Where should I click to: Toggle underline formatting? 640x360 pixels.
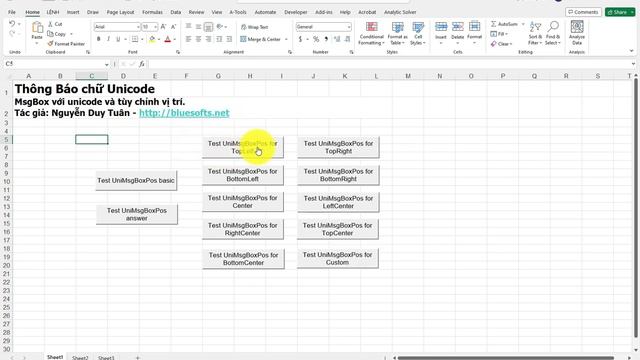118,39
